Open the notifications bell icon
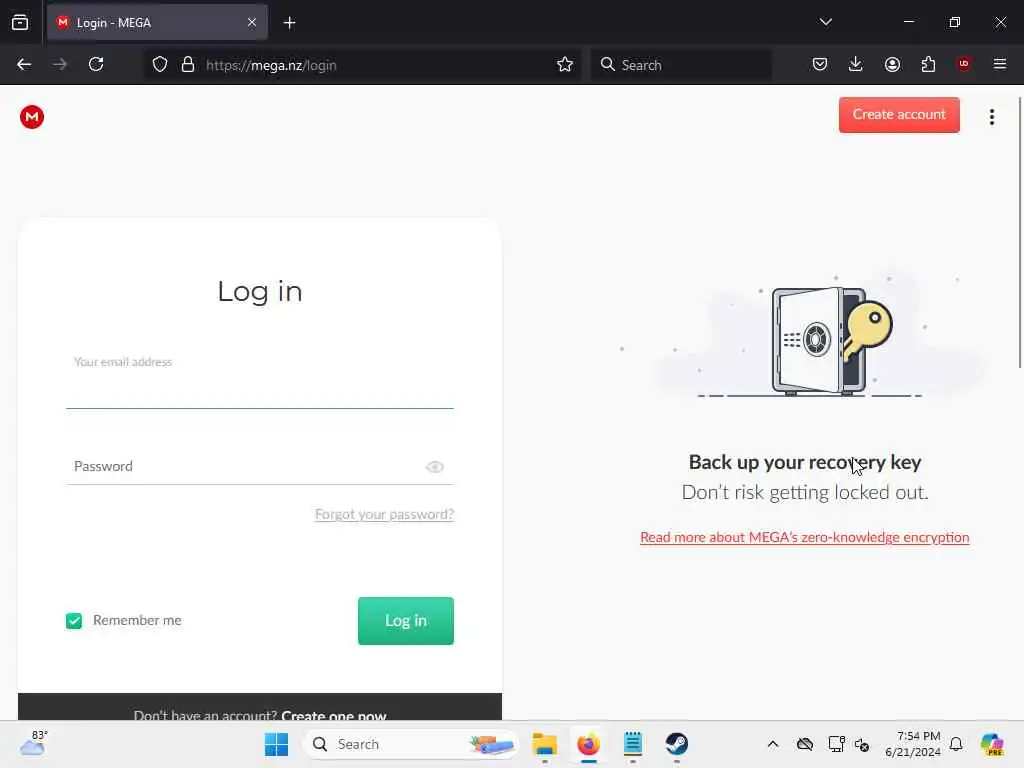Screen dimensions: 1024x768 pos(956,744)
